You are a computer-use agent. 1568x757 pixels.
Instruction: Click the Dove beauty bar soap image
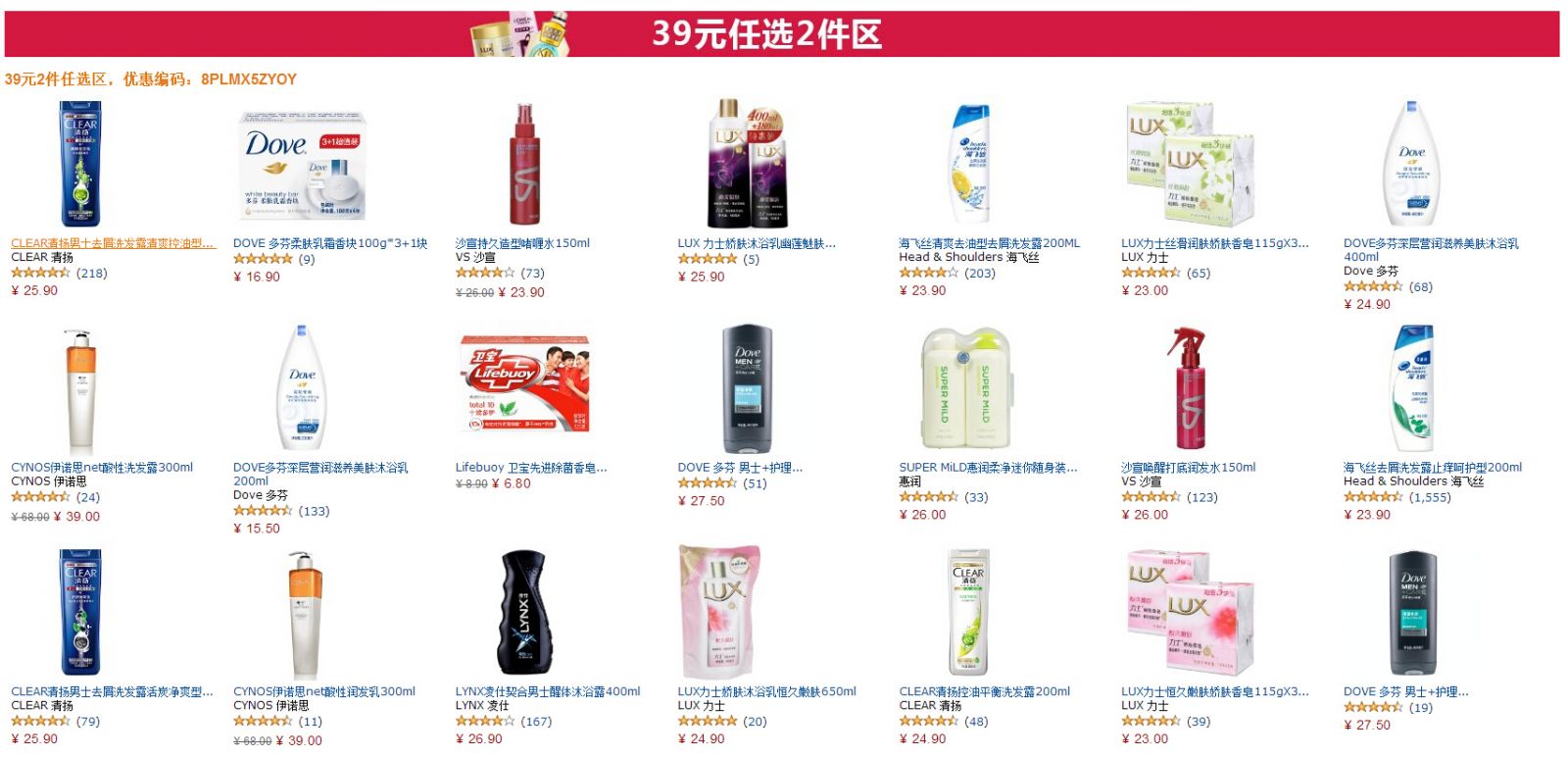(302, 164)
